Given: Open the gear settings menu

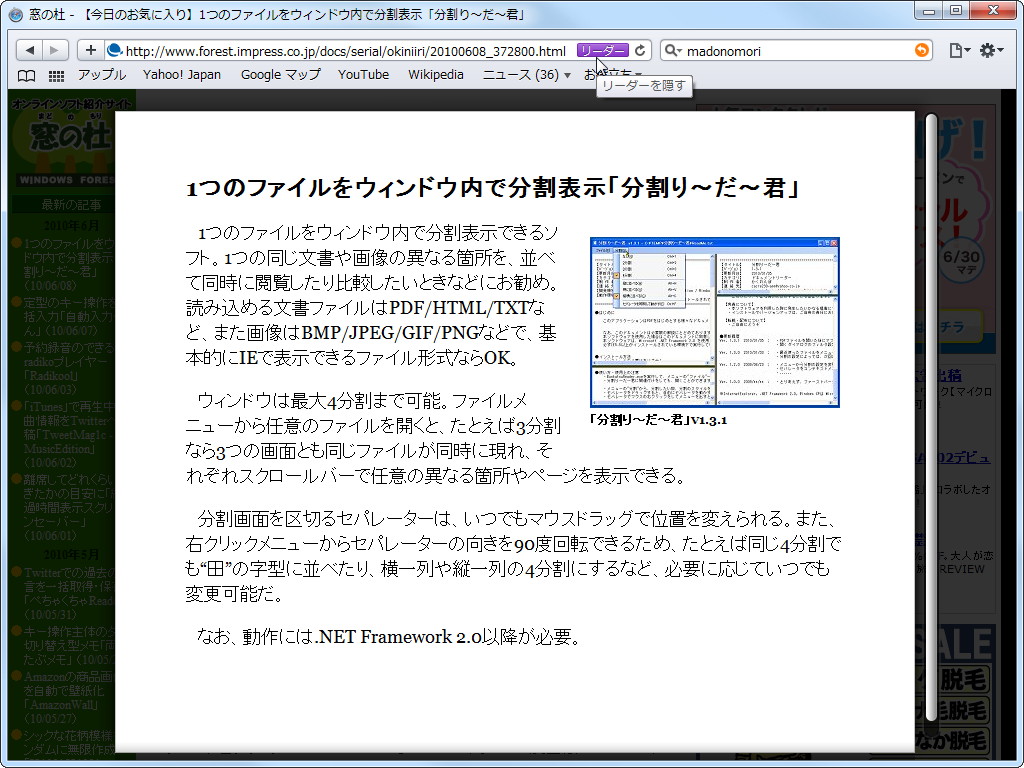Looking at the screenshot, I should pos(990,48).
